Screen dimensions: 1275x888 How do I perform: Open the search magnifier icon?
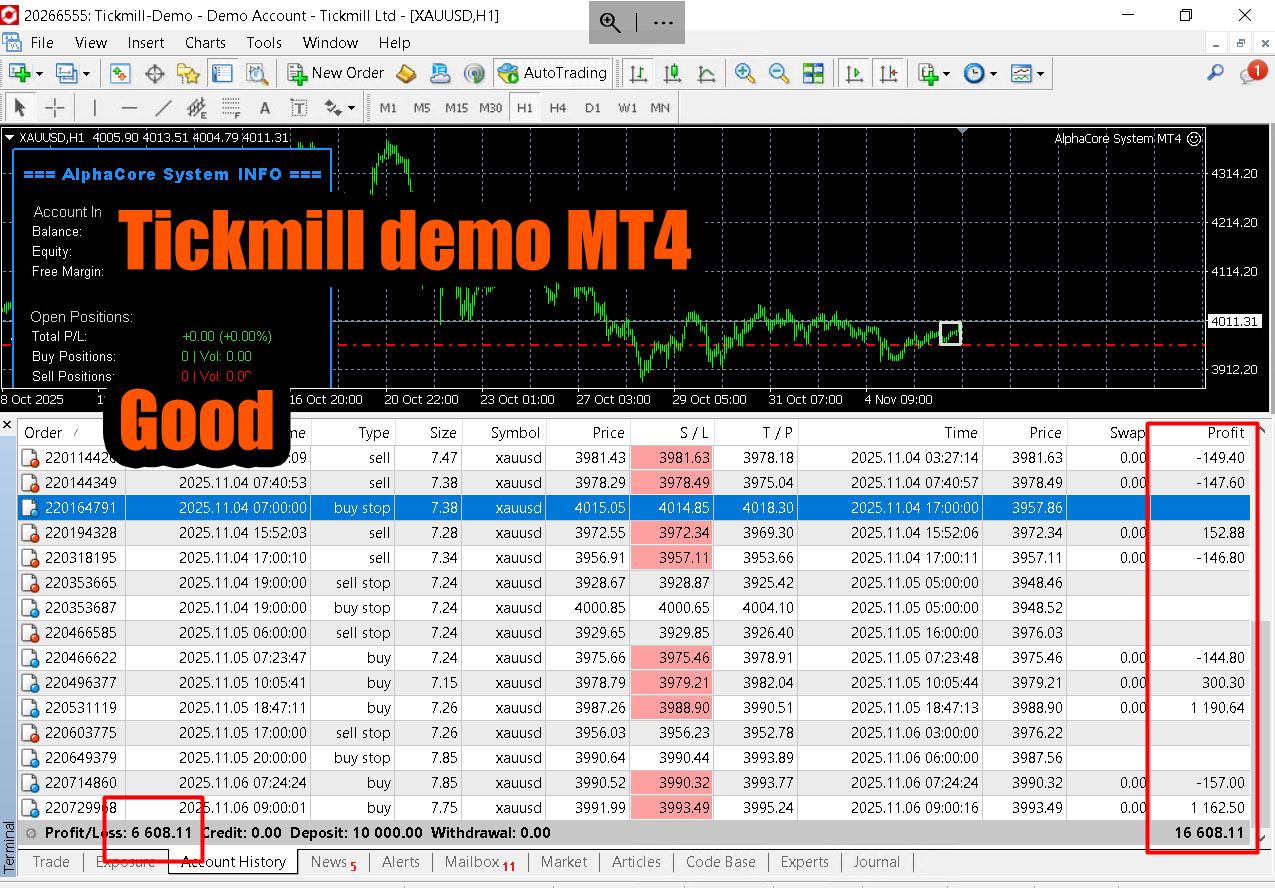(x=1215, y=73)
